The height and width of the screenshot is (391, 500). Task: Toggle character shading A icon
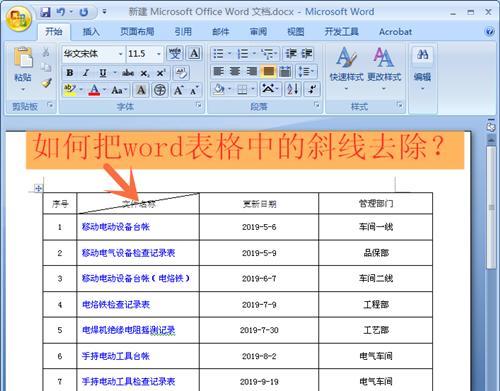click(x=141, y=90)
